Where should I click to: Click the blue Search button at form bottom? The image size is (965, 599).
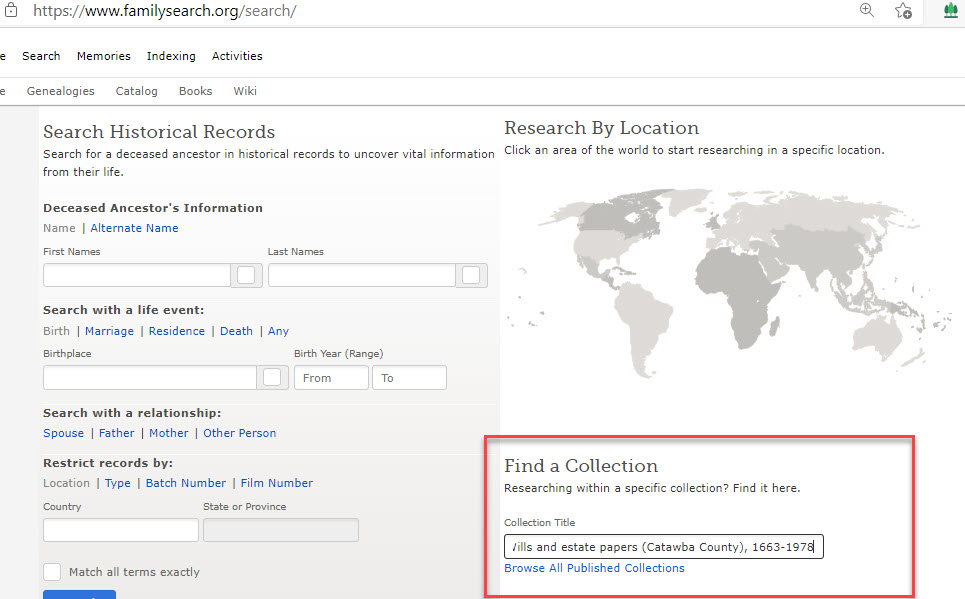[x=79, y=595]
